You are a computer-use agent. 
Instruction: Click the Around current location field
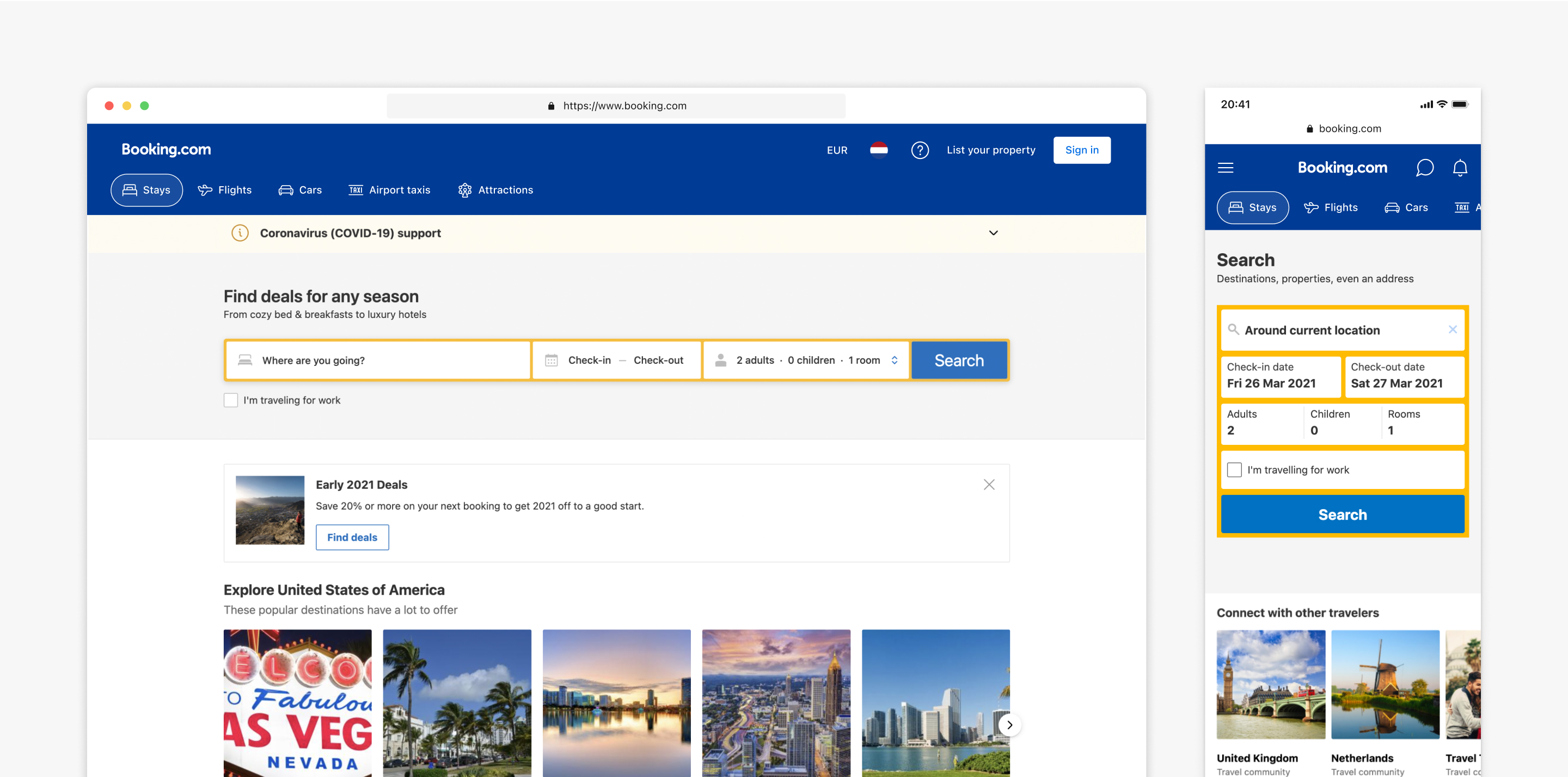point(1342,329)
